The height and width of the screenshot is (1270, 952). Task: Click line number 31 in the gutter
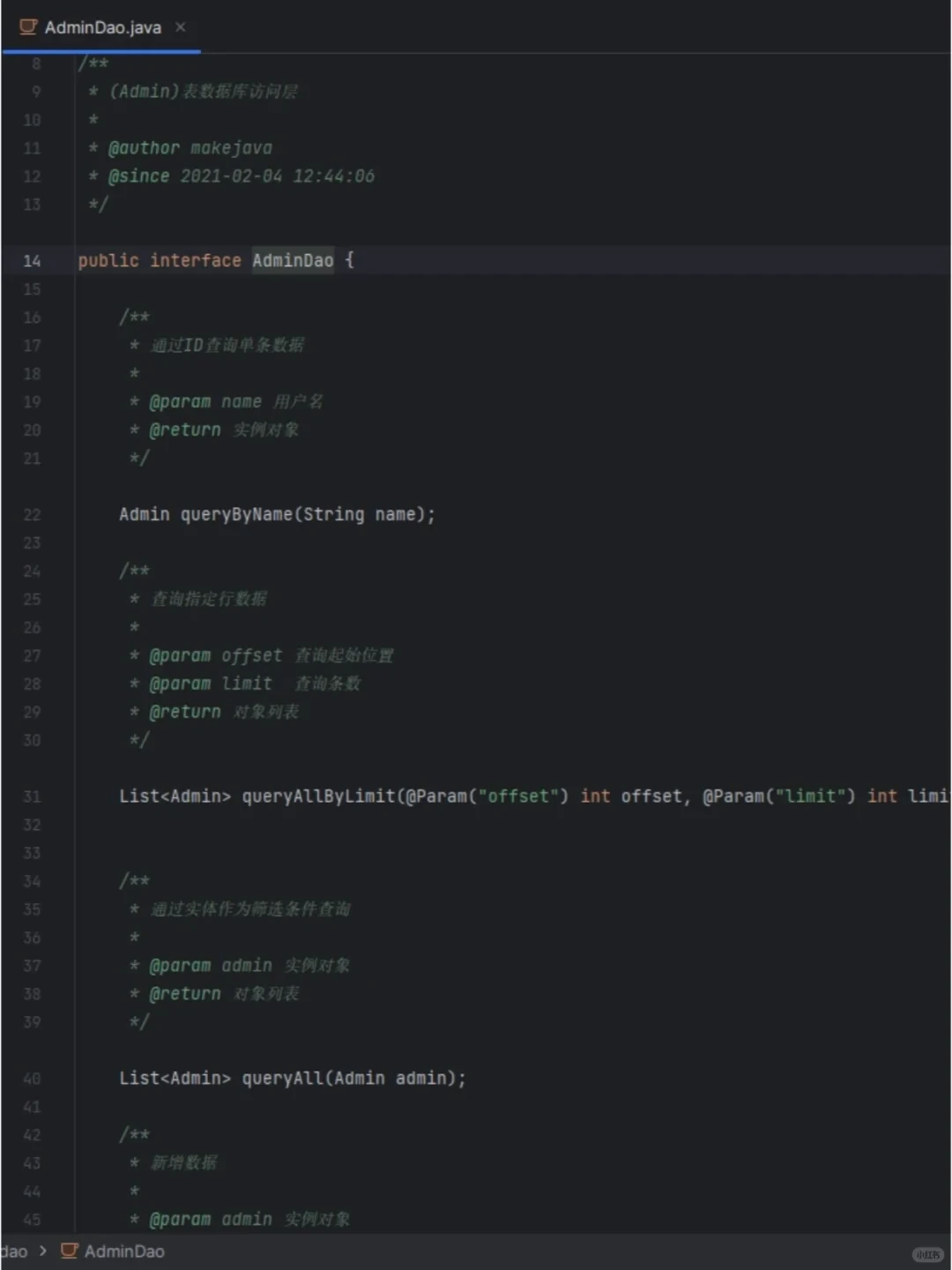tap(32, 796)
